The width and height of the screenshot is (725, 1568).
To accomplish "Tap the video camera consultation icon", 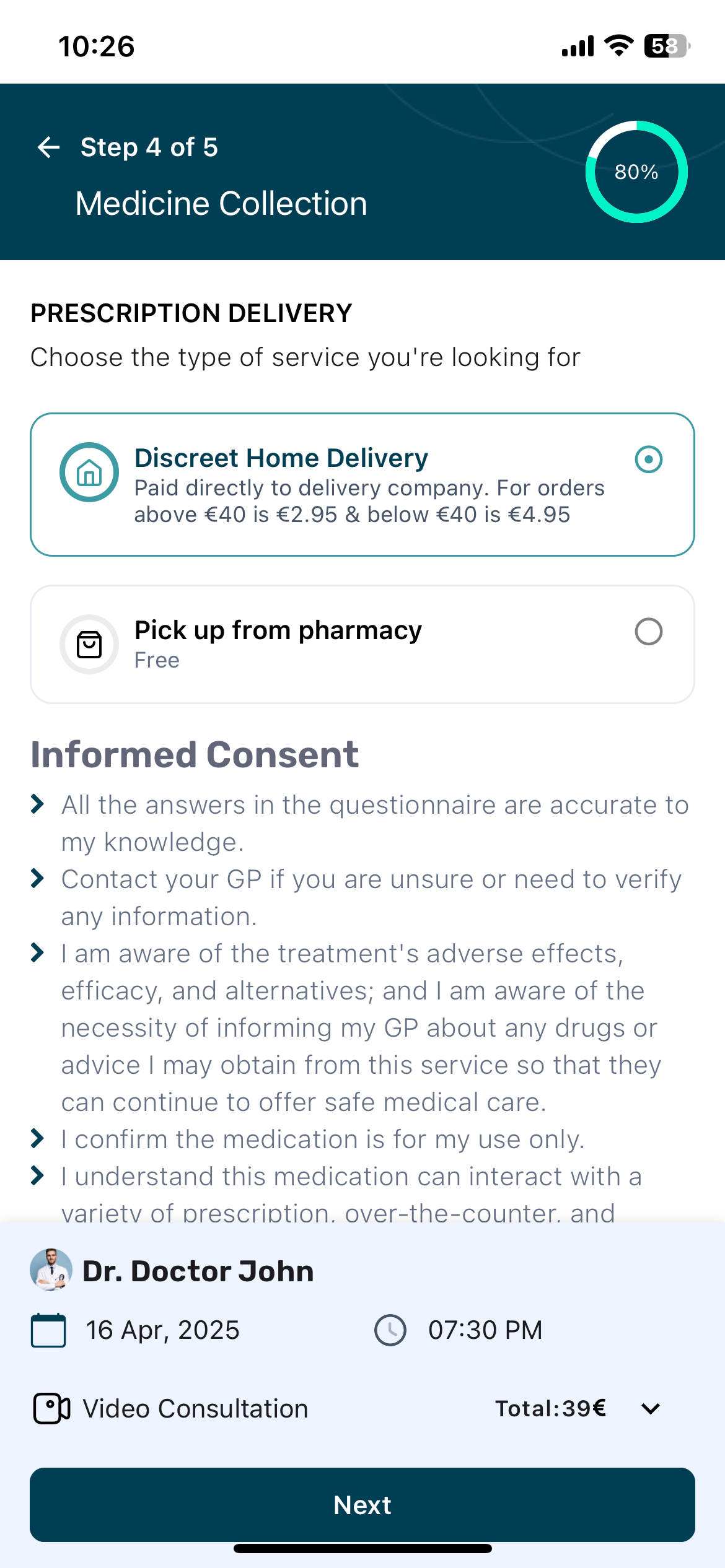I will [x=51, y=1409].
